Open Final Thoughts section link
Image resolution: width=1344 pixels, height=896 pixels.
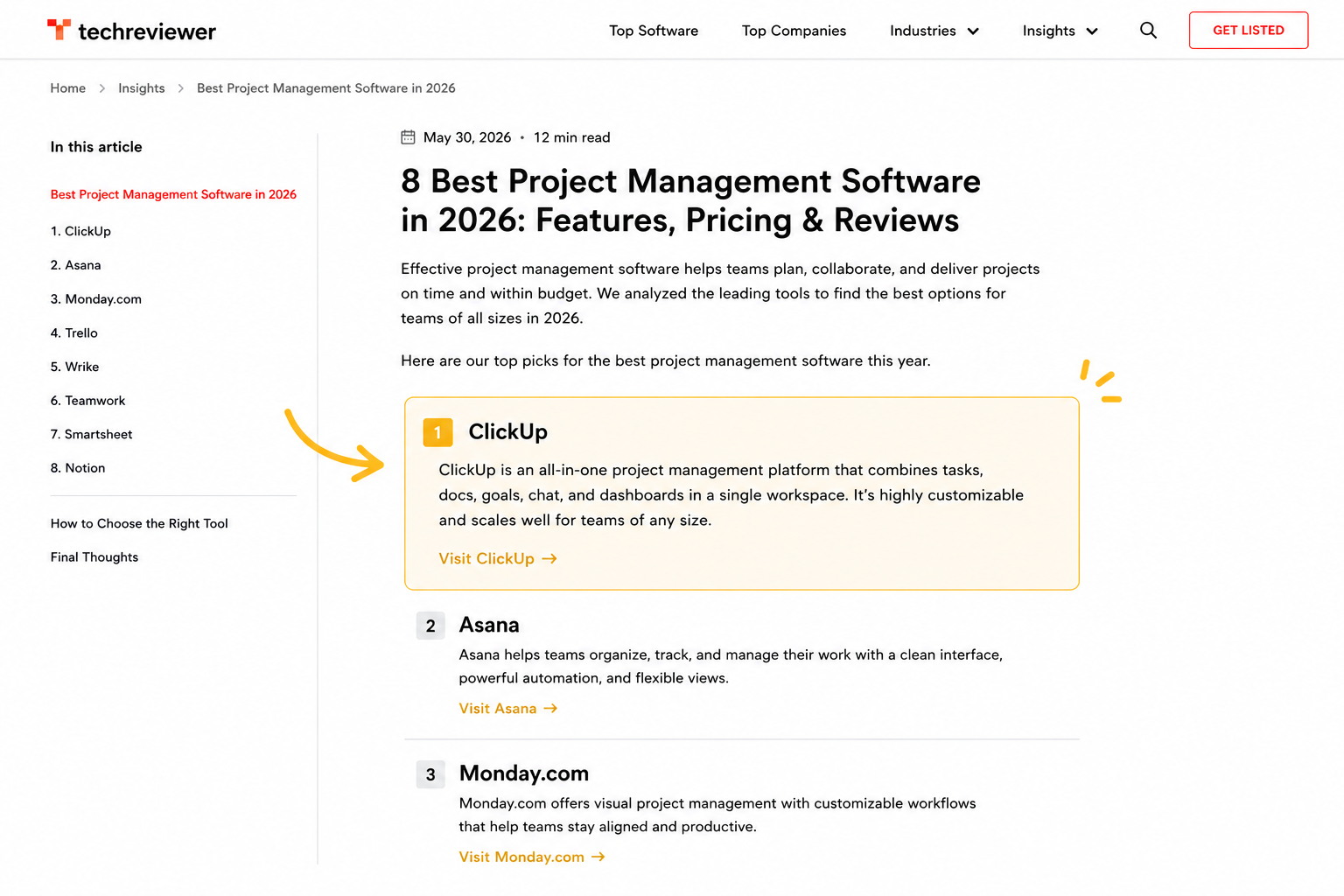pos(94,557)
